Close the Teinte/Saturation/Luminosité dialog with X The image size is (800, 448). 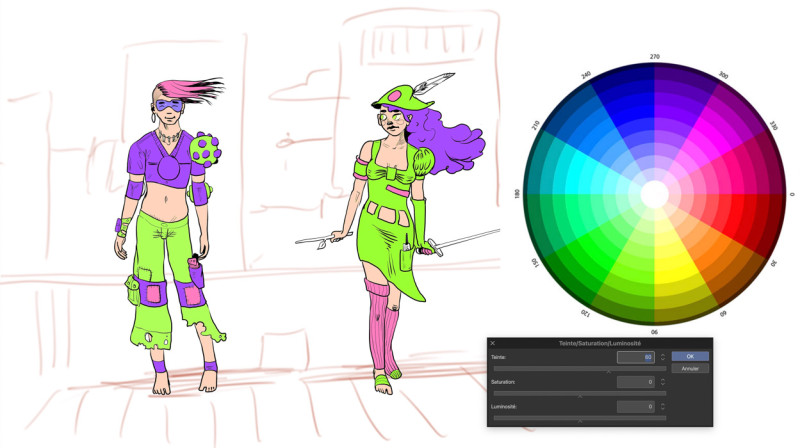click(493, 343)
